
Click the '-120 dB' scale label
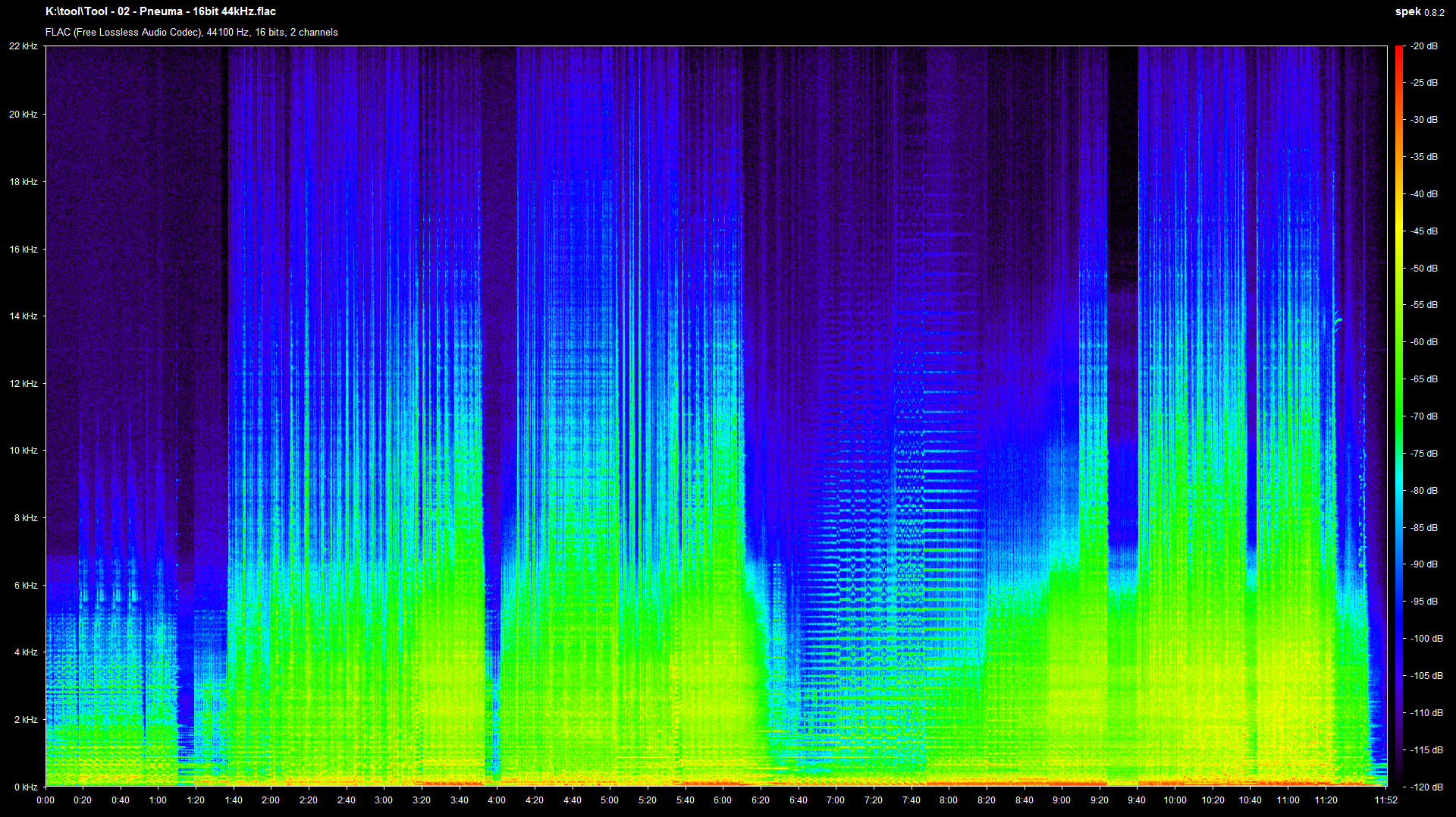(x=1426, y=787)
